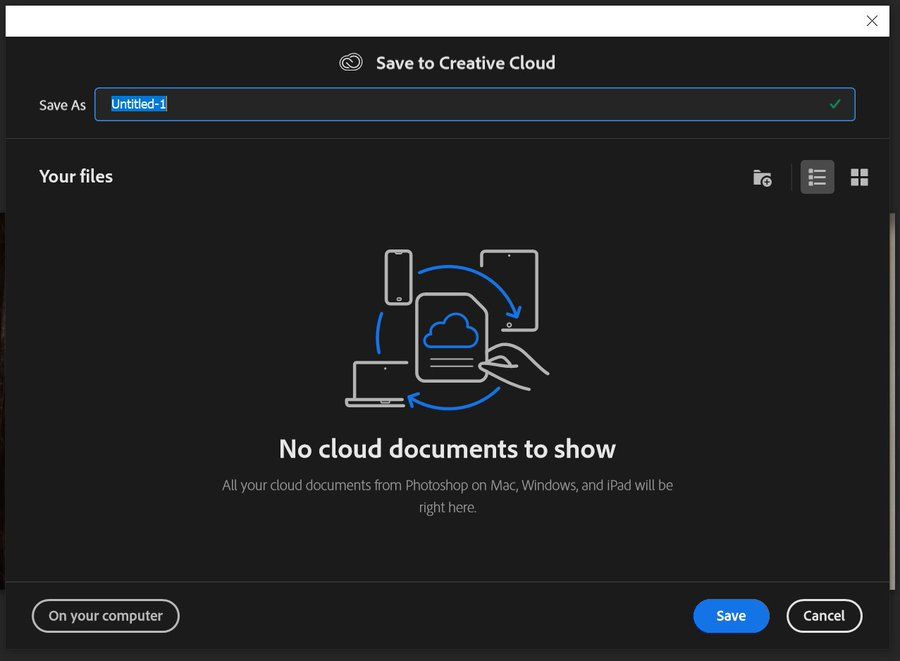Viewport: 900px width, 661px height.
Task: Click the 'Save to Creative Cloud' title
Action: click(465, 63)
